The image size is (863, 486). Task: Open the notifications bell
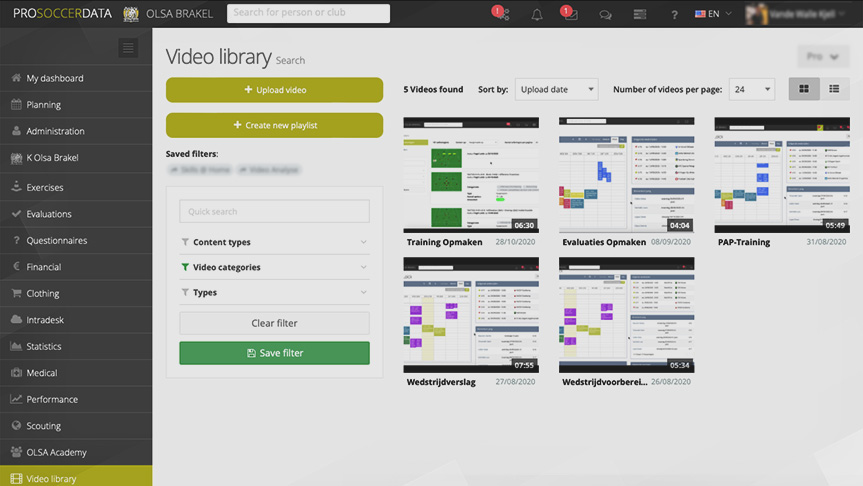537,15
